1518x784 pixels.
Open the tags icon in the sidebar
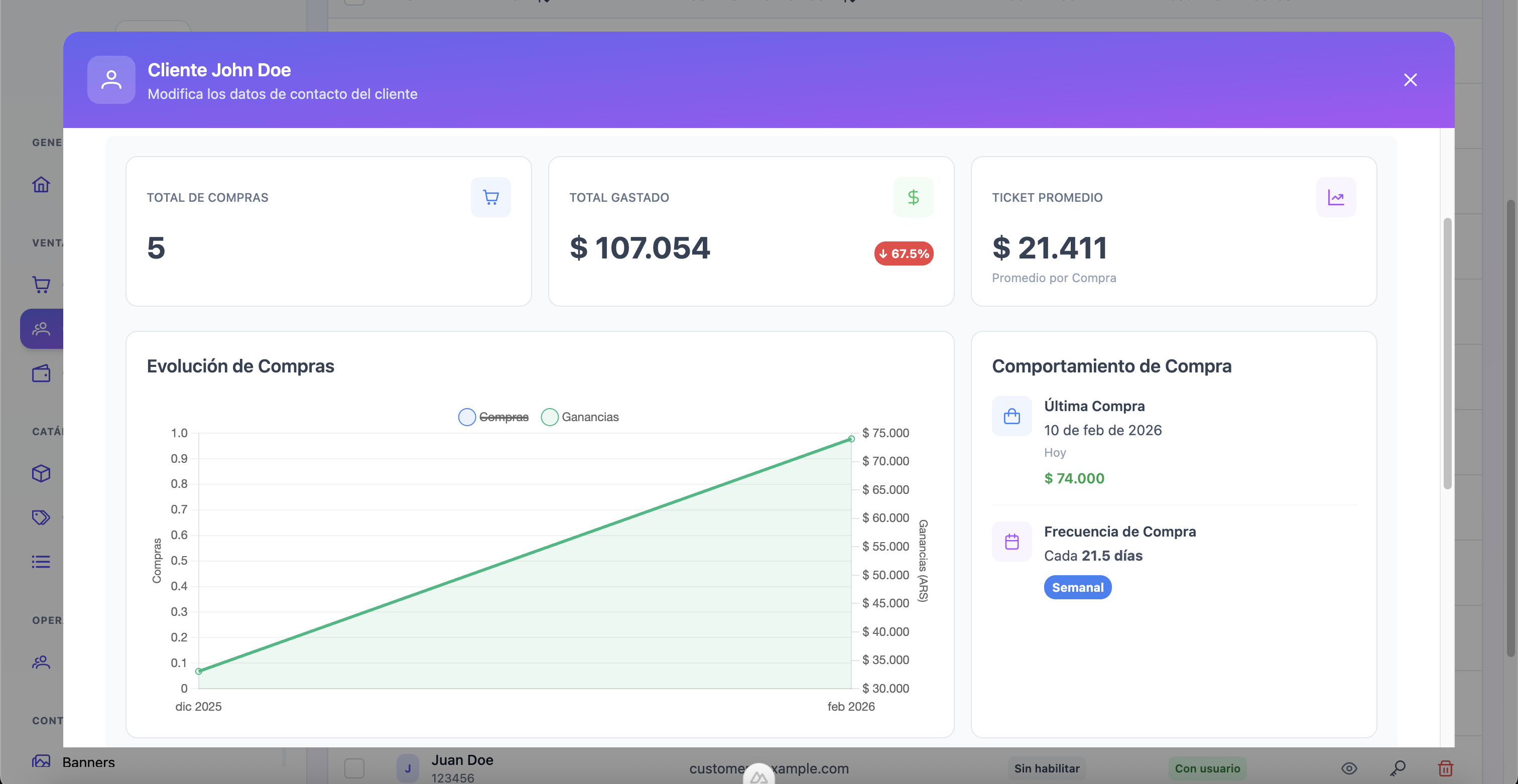point(41,517)
